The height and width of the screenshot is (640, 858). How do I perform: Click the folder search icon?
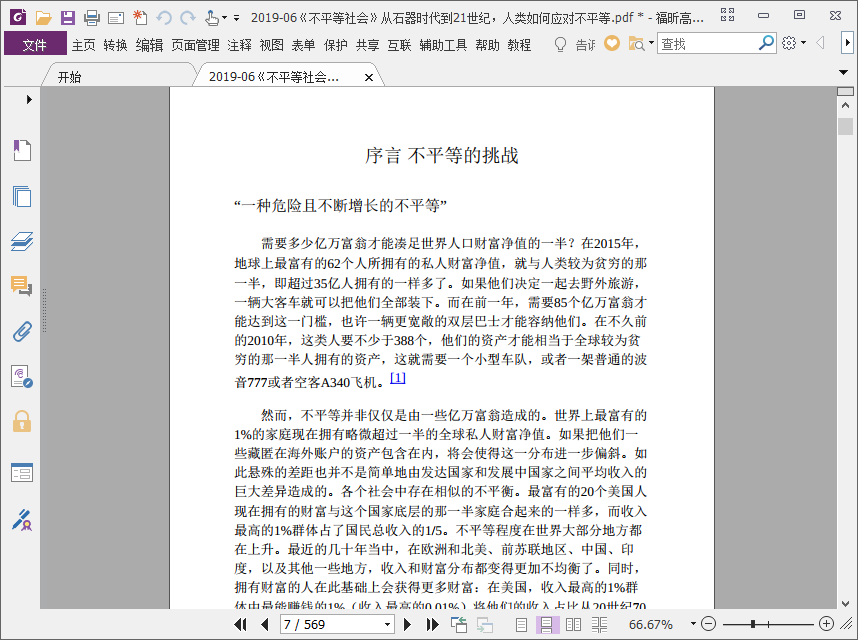tap(636, 44)
